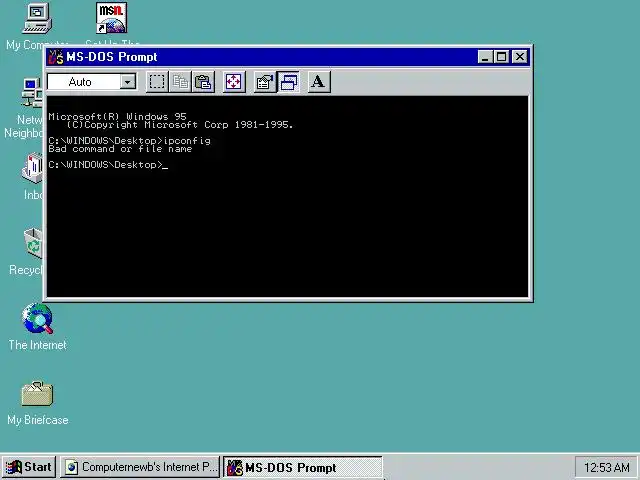Click the 12:53 AM taskbar clock

(606, 467)
